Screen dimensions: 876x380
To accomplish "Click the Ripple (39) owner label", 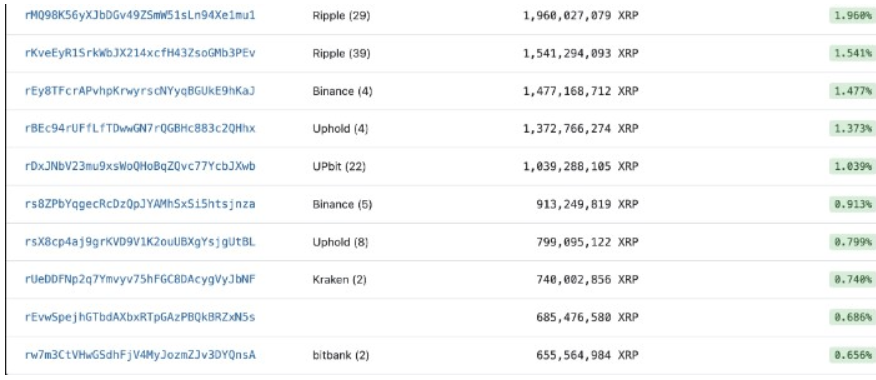I will (341, 54).
